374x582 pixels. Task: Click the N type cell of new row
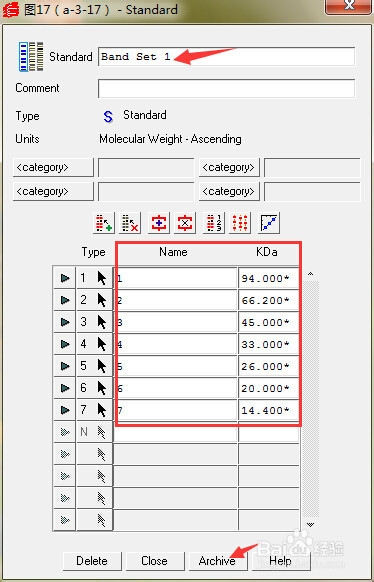coord(94,432)
